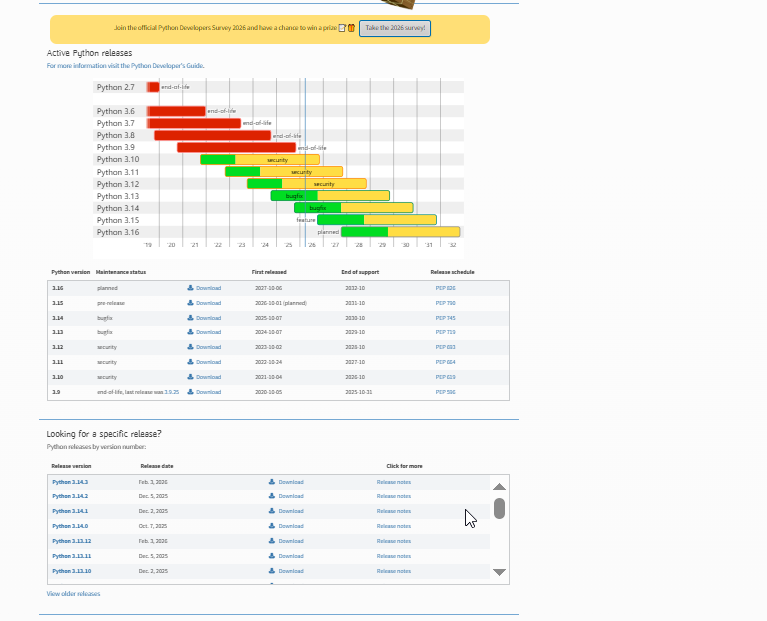
Task: Click the release list scrollbar thumb
Action: point(499,509)
